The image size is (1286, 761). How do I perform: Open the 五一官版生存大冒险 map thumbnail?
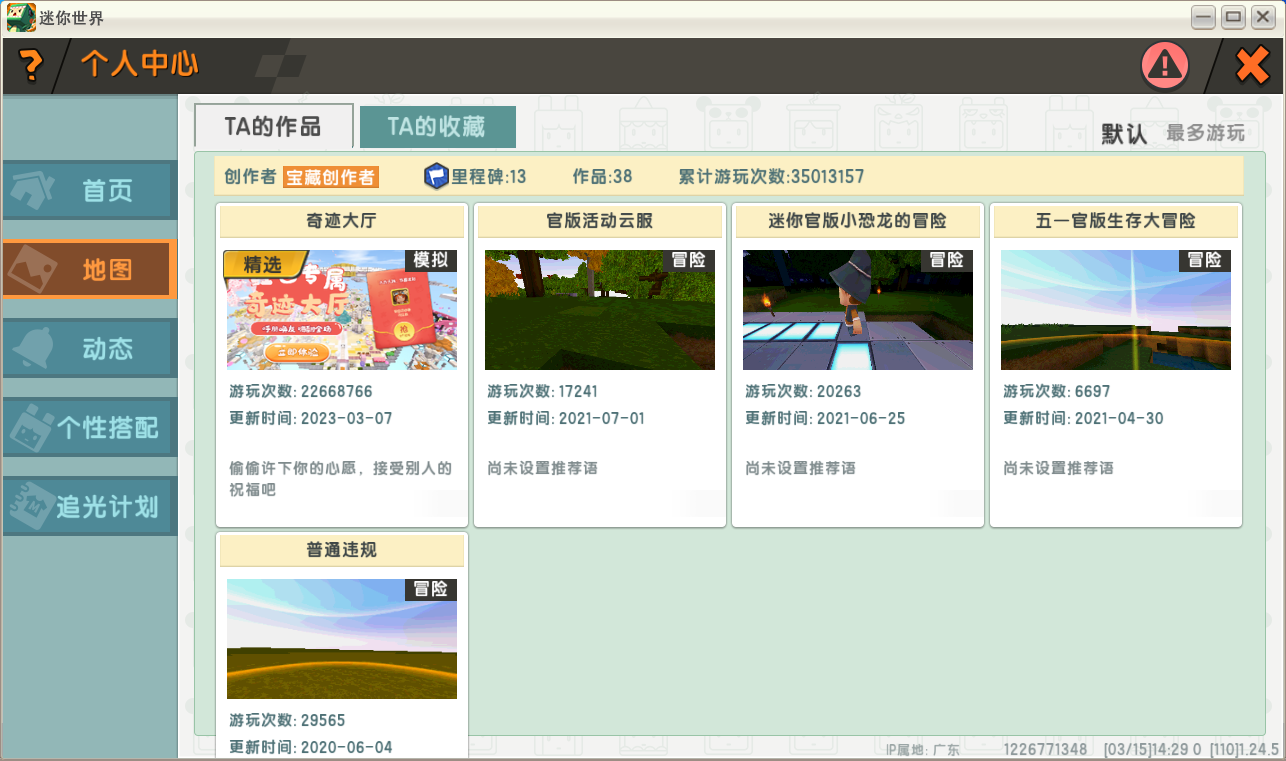pos(1116,310)
